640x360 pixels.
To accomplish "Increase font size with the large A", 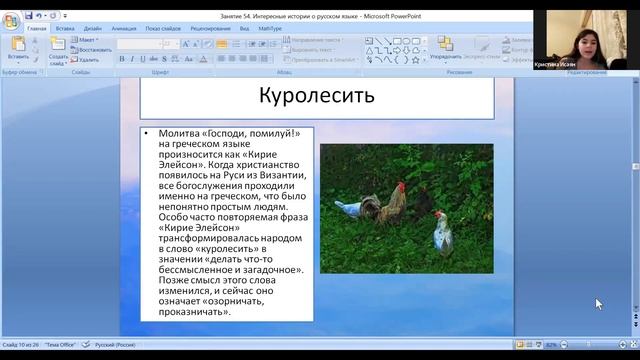I will click(x=186, y=44).
